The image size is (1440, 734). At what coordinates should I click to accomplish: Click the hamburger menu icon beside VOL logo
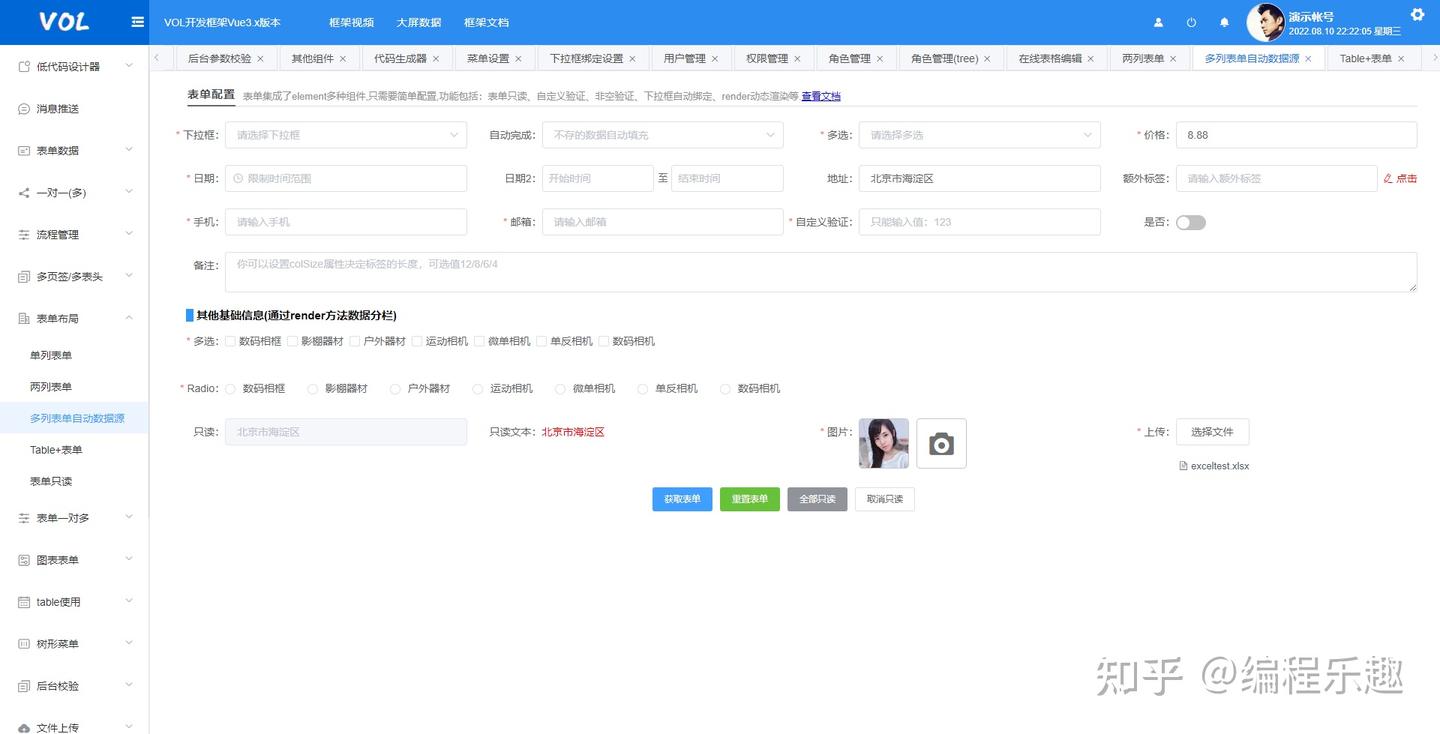(137, 21)
